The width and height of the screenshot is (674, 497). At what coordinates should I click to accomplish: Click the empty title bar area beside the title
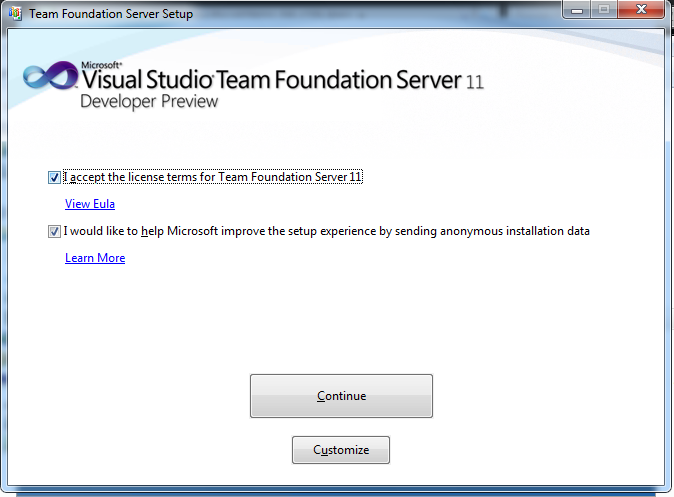coord(380,14)
